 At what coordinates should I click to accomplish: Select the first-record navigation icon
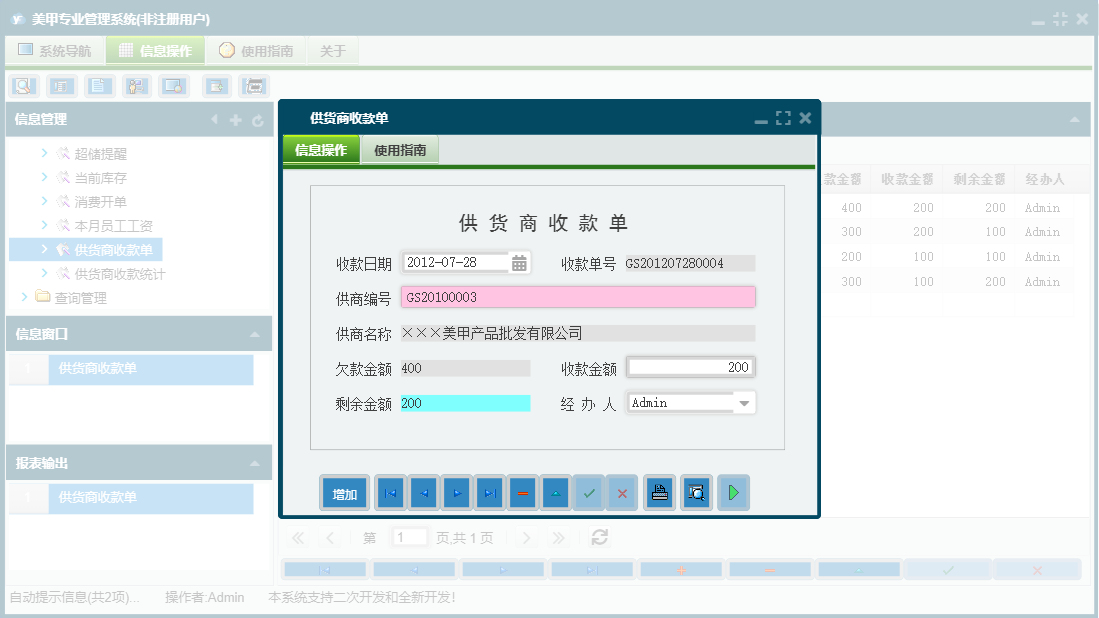[x=389, y=492]
